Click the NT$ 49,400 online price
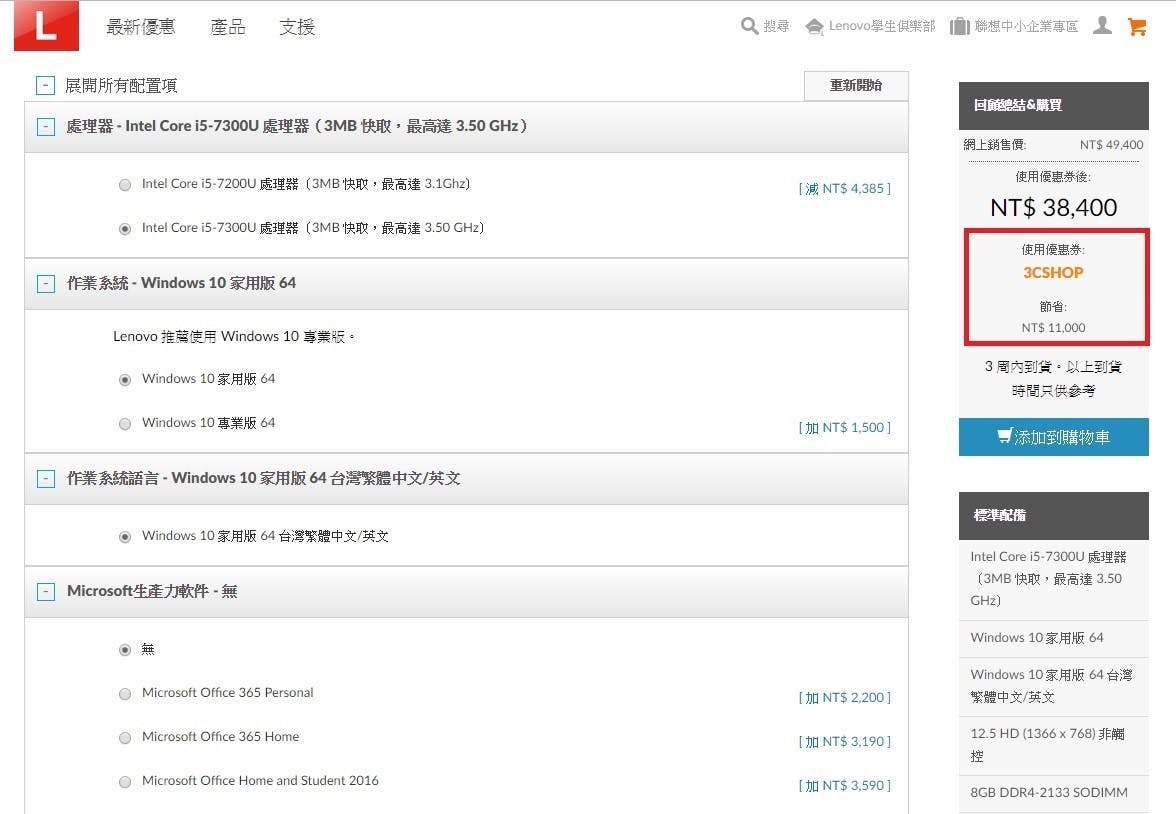The height and width of the screenshot is (814, 1176). (x=1112, y=145)
